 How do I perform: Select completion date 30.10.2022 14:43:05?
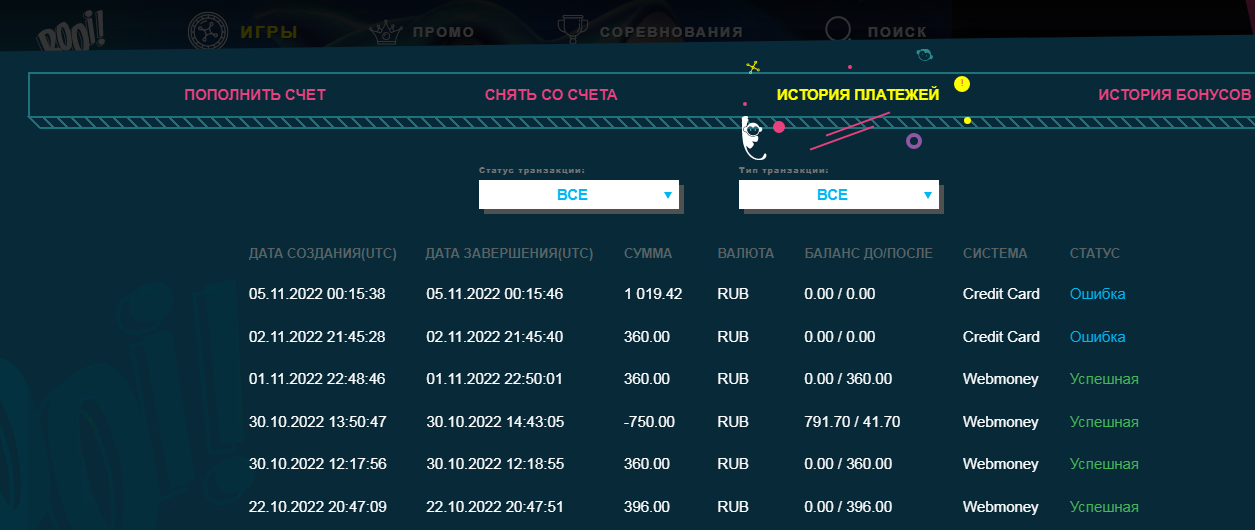point(494,422)
